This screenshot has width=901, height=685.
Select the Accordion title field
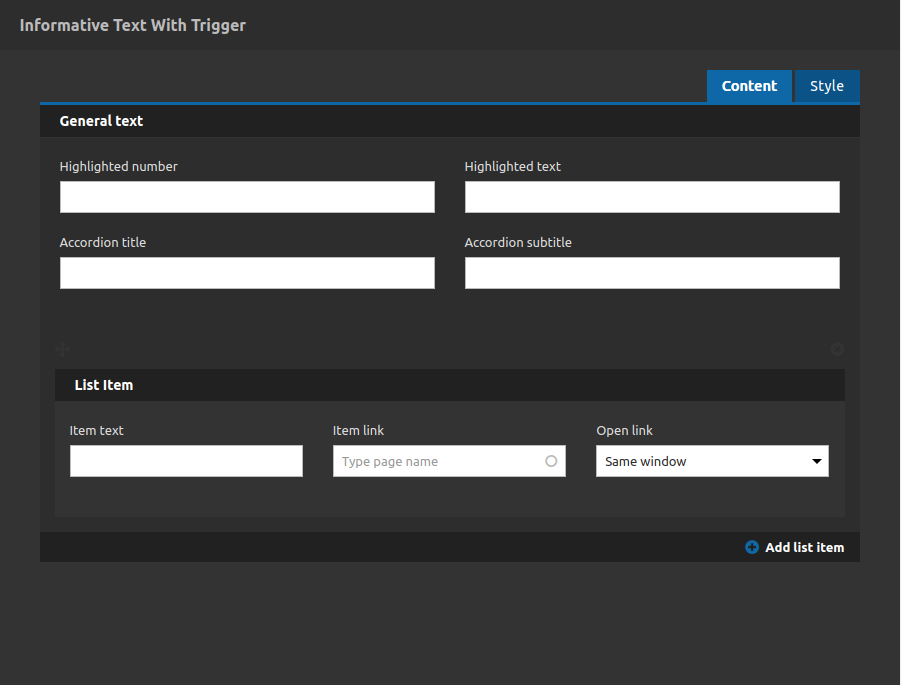[x=247, y=273]
